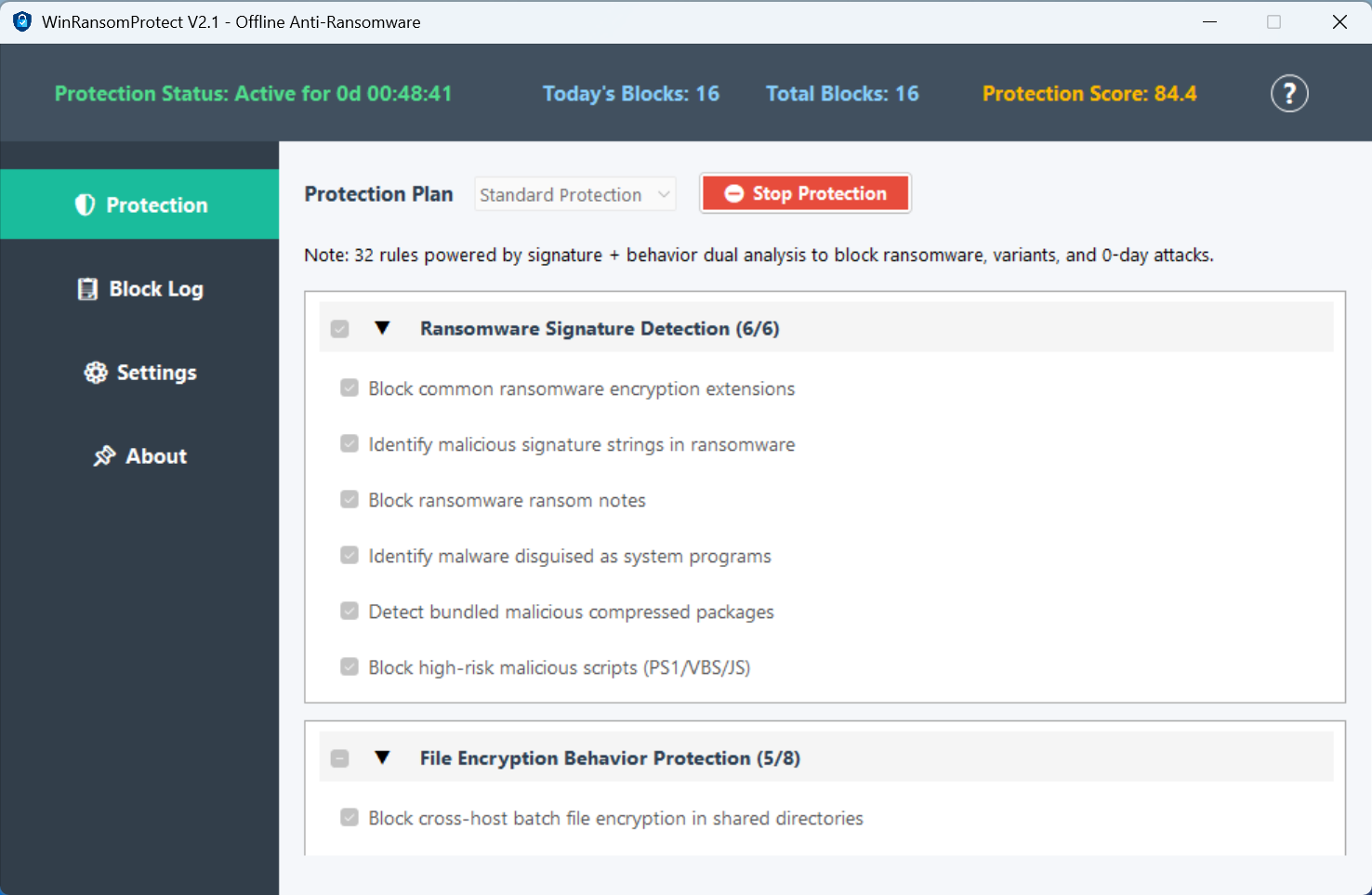Click the Total Blocks: 16 counter

842,94
